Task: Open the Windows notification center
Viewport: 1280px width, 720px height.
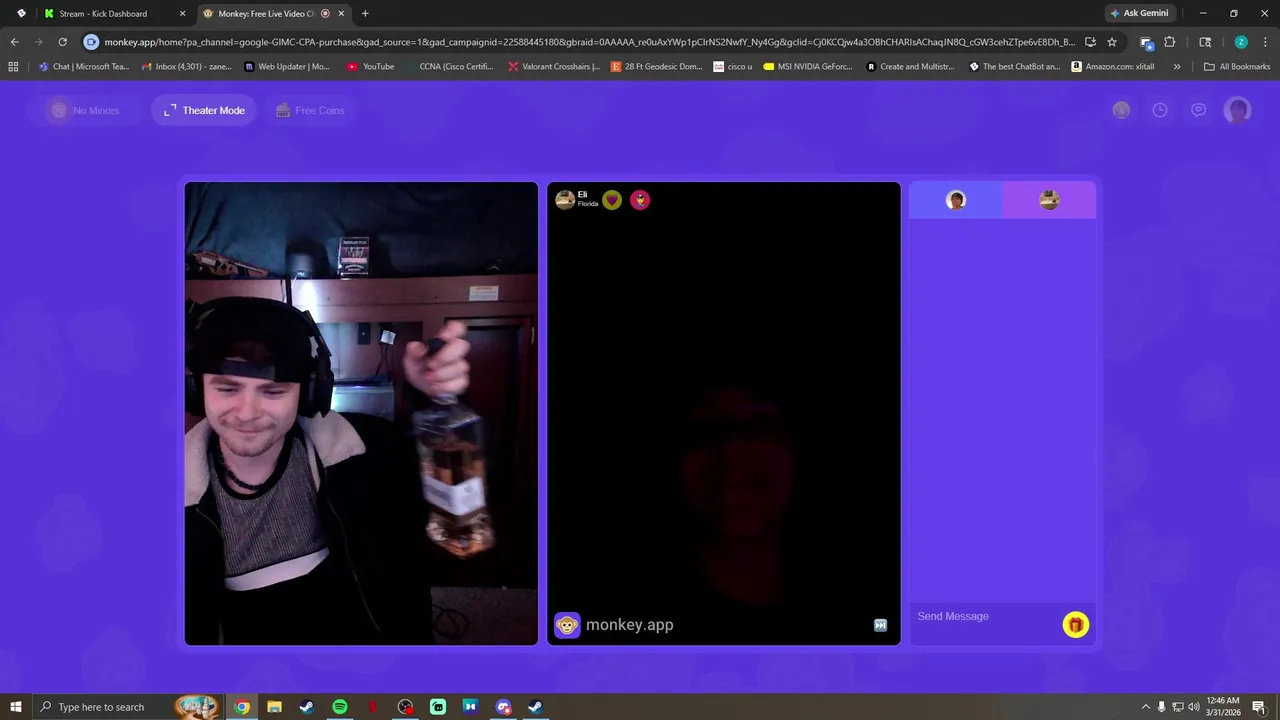Action: (1260, 707)
